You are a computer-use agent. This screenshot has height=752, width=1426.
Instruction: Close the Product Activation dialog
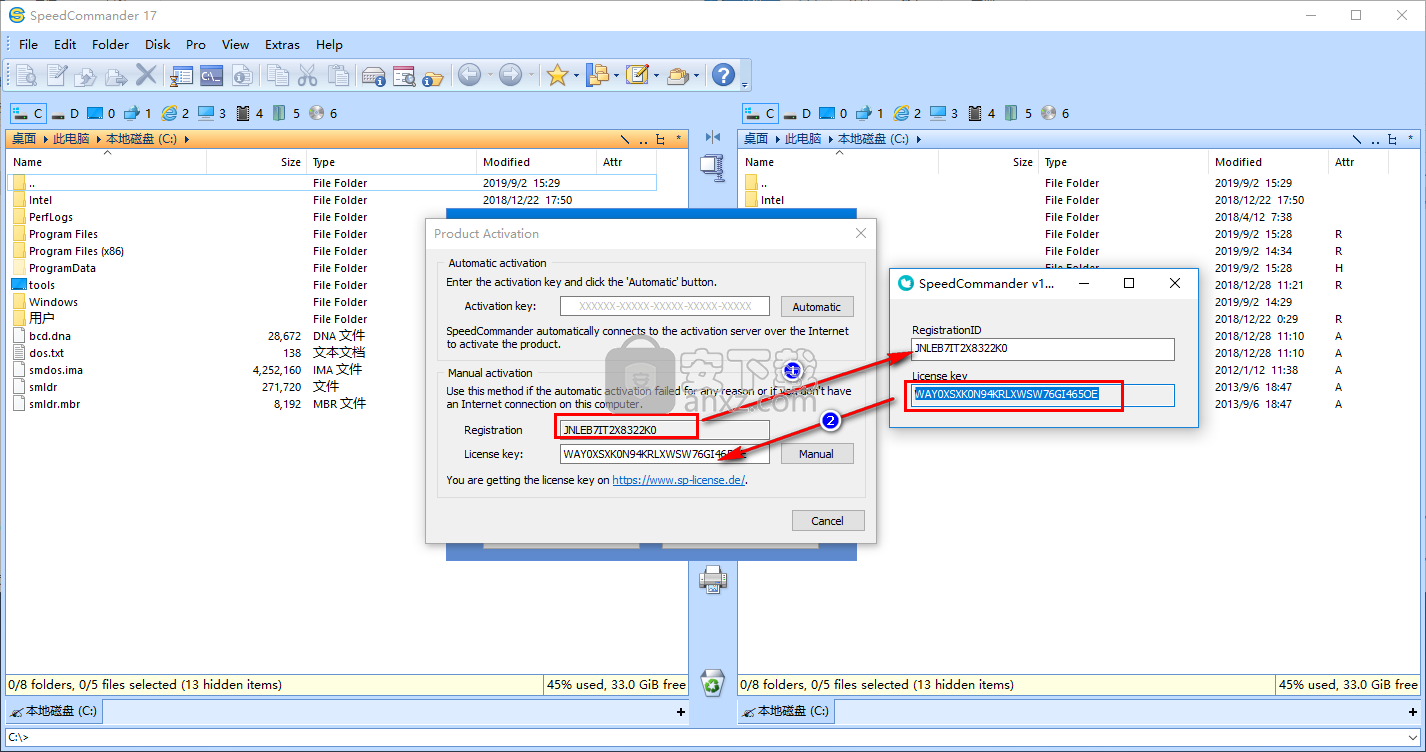pyautogui.click(x=861, y=233)
